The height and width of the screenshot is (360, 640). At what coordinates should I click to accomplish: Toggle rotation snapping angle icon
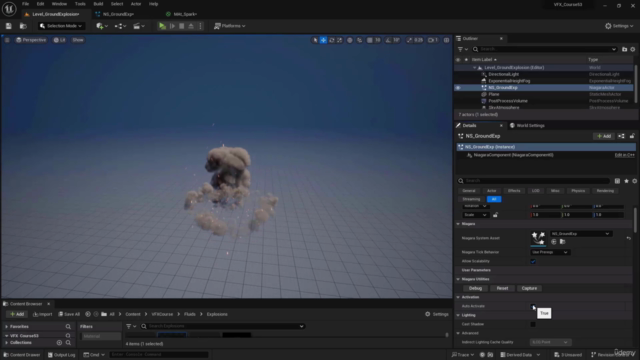388,40
